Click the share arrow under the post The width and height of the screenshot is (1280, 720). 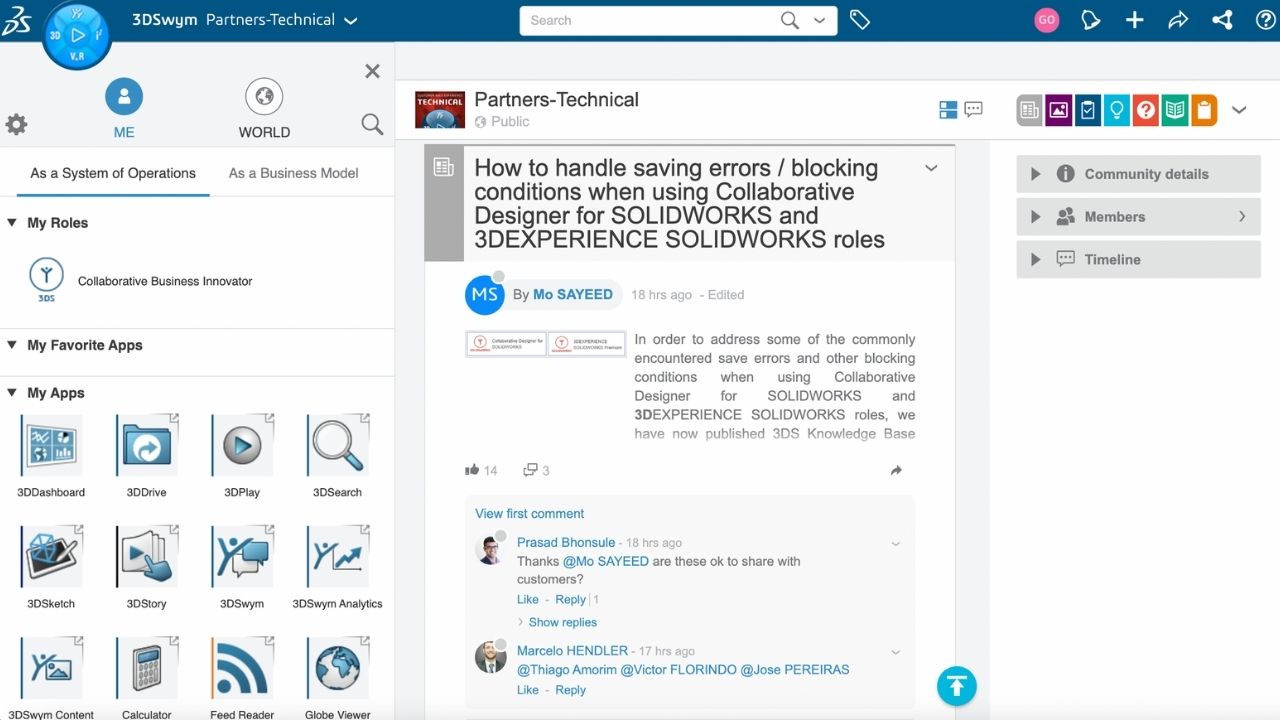[x=896, y=470]
